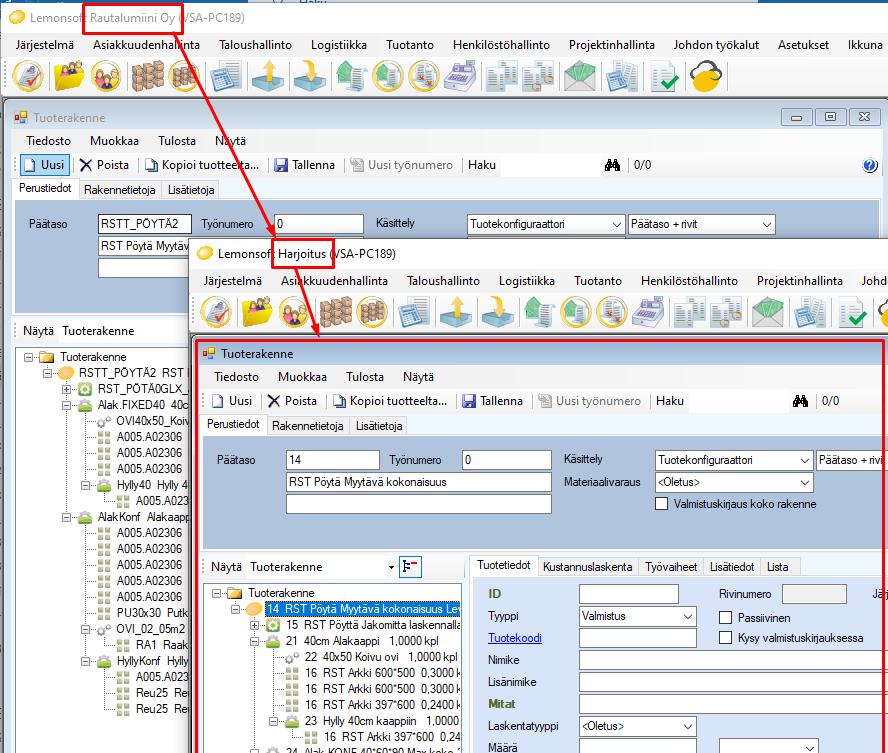Click circled boxes icon in Harjoitus toolbar
The width and height of the screenshot is (888, 753).
point(373,313)
